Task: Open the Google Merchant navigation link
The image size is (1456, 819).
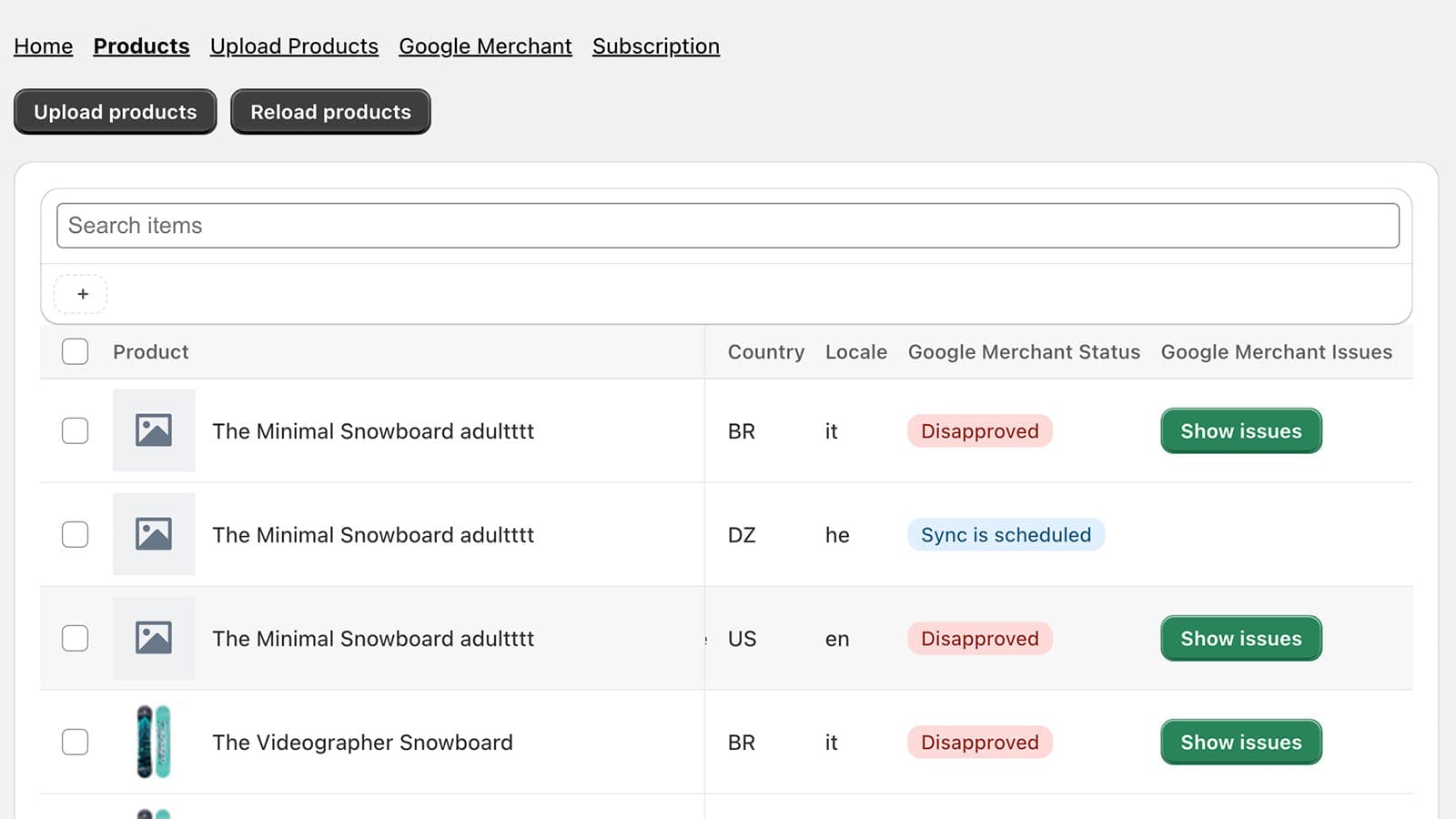Action: click(485, 46)
